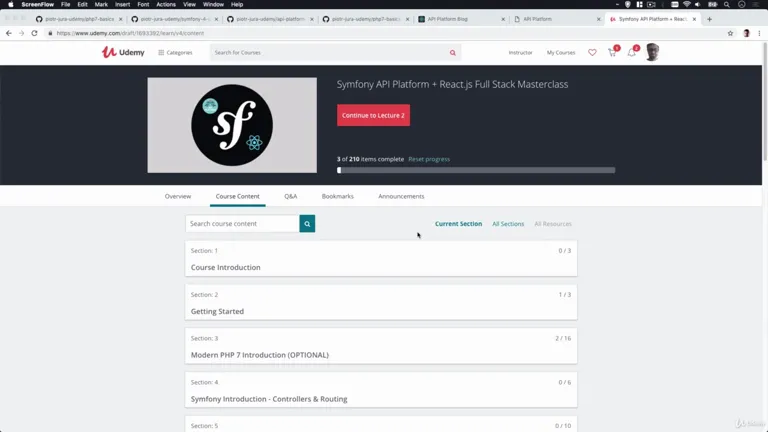Viewport: 768px width, 432px height.
Task: Expand Section 3 Modern PHP 7 Introduction
Action: (381, 346)
